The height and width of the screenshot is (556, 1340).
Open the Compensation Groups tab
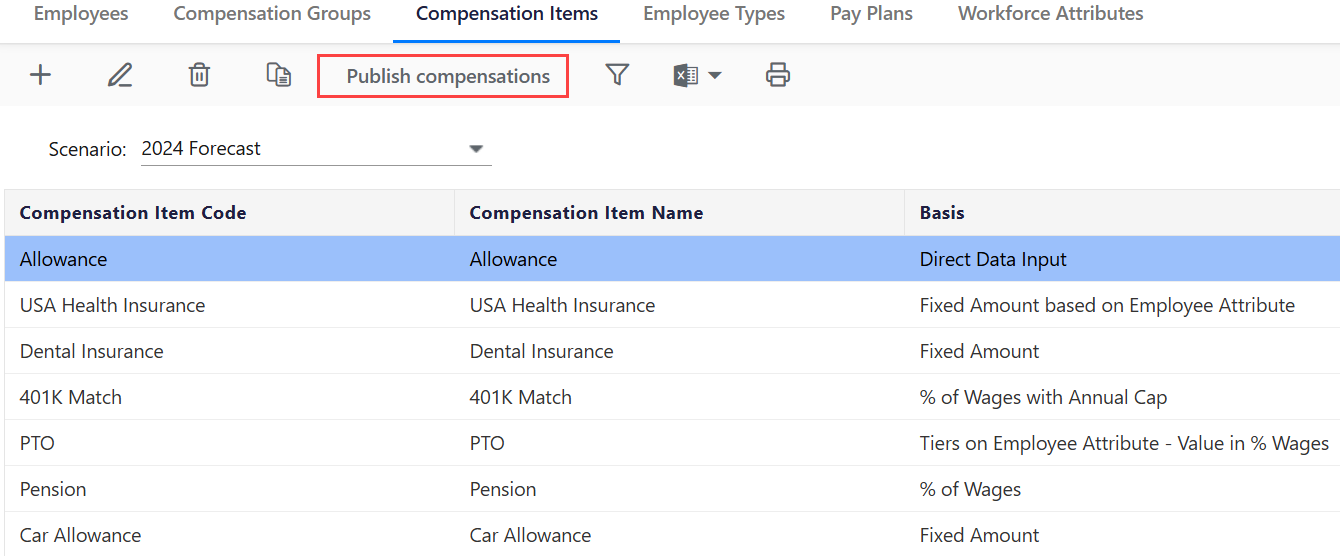272,14
